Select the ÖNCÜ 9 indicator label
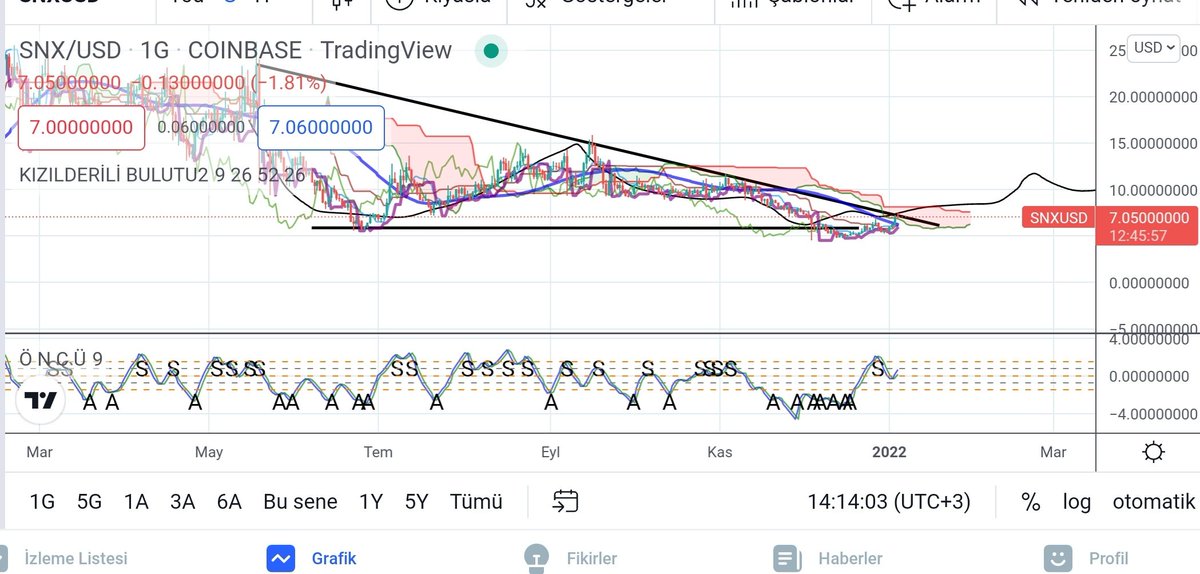 (61, 359)
